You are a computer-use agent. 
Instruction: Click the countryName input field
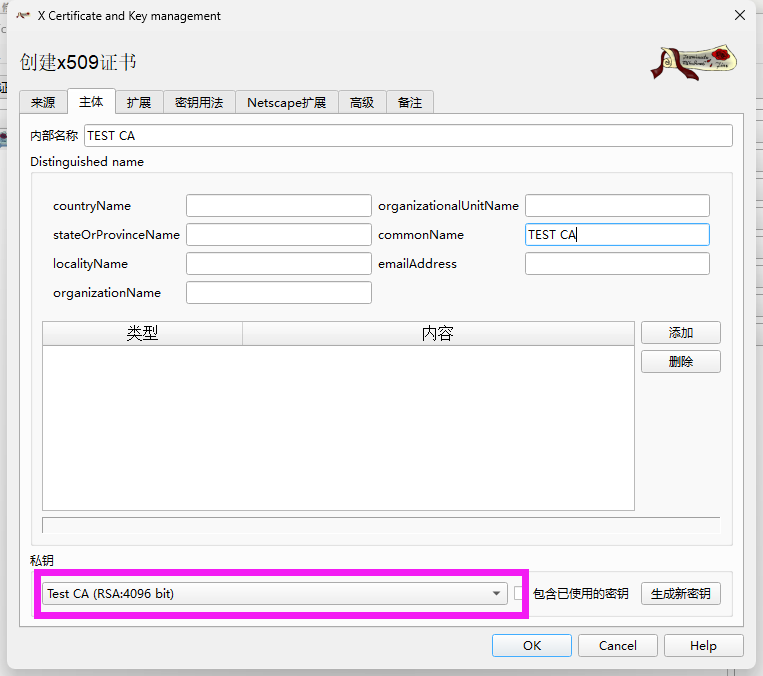click(x=278, y=206)
